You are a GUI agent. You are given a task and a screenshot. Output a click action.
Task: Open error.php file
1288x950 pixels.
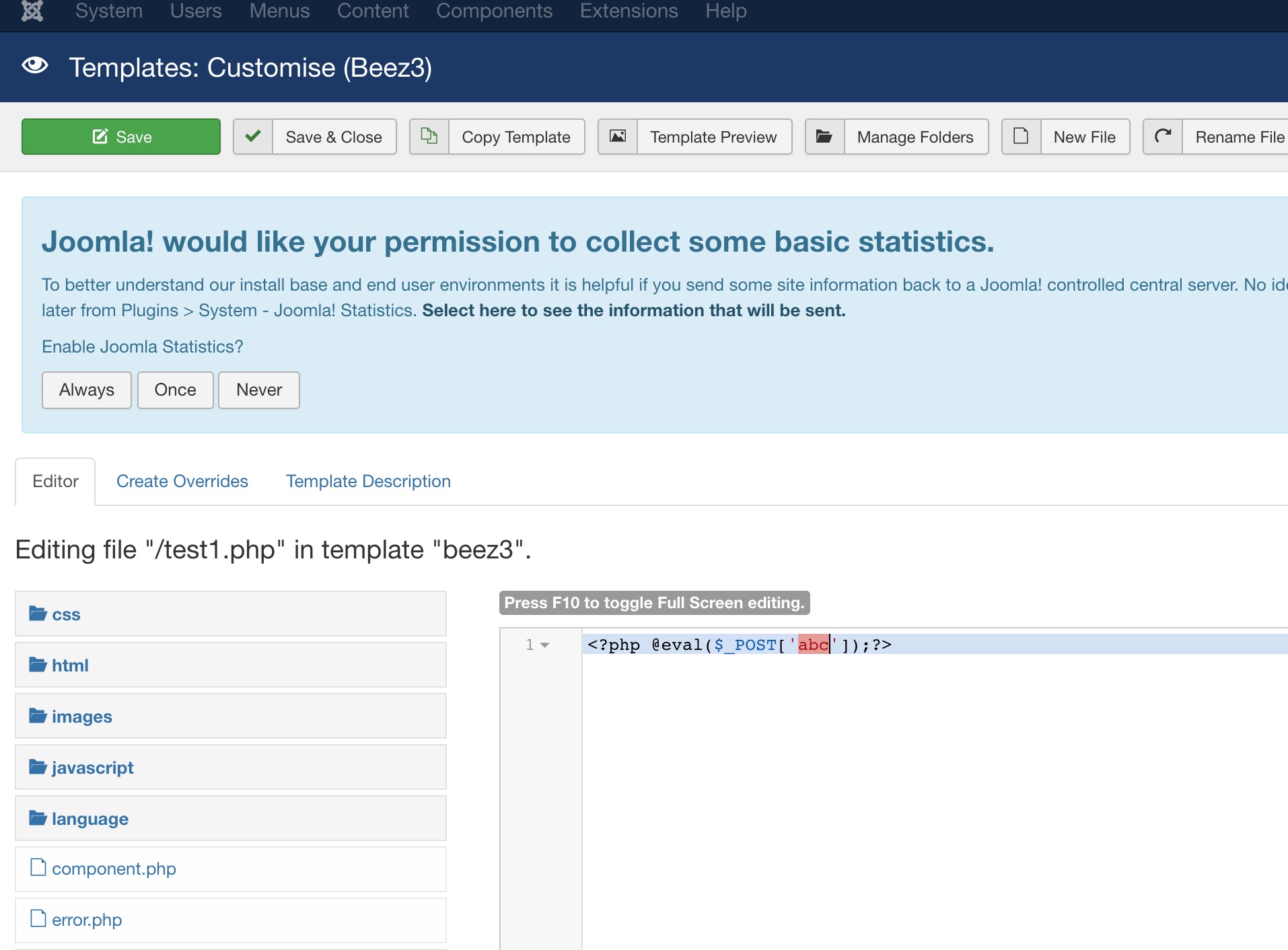231,920
